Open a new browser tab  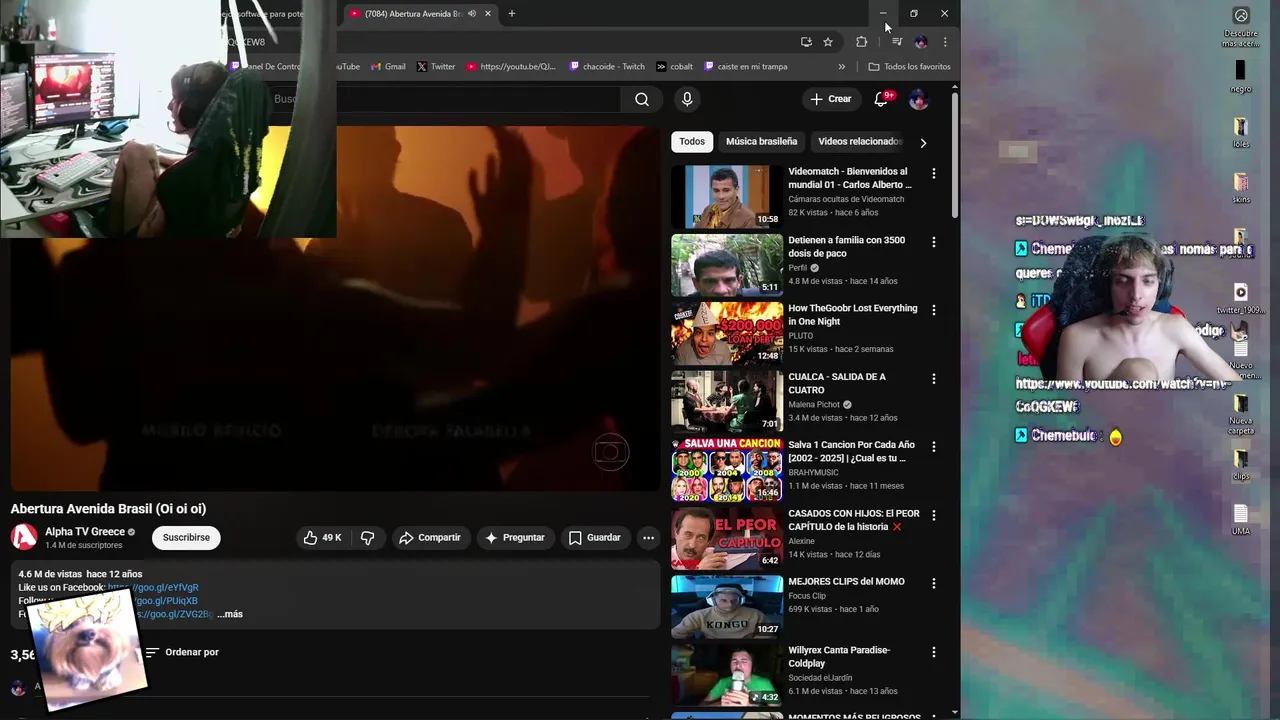(x=512, y=14)
